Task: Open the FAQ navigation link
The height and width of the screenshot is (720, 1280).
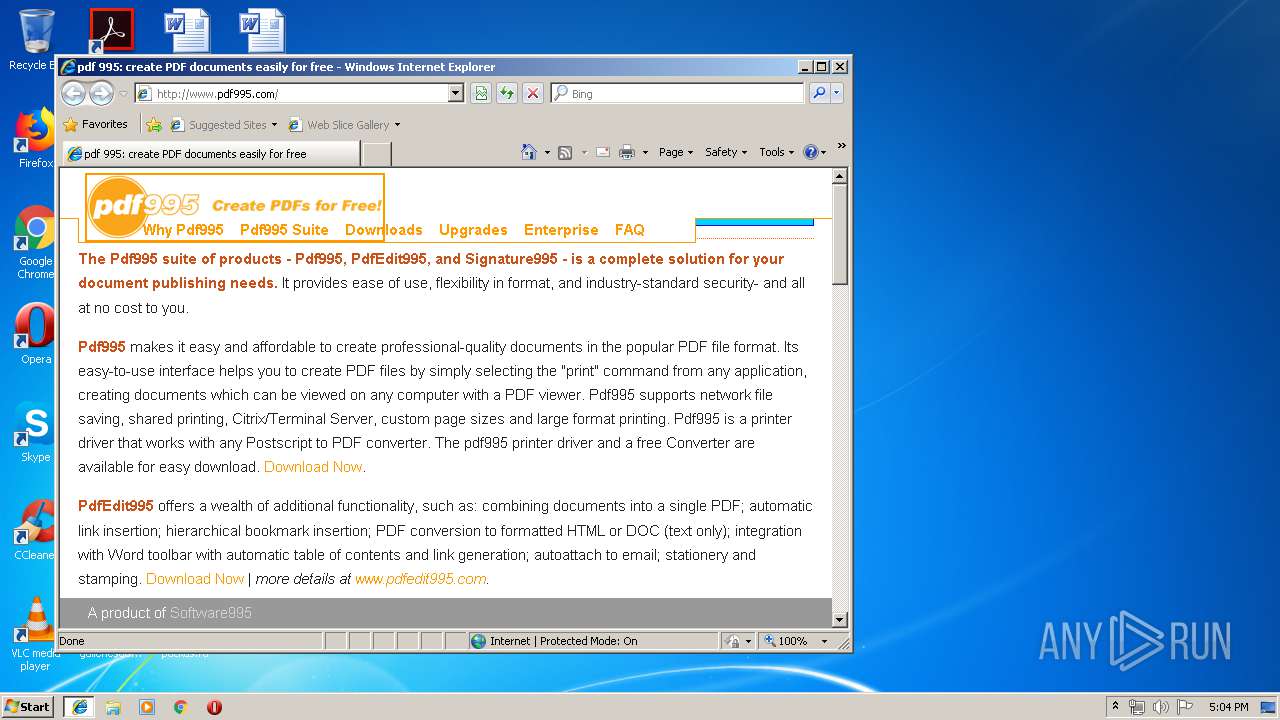Action: click(630, 230)
